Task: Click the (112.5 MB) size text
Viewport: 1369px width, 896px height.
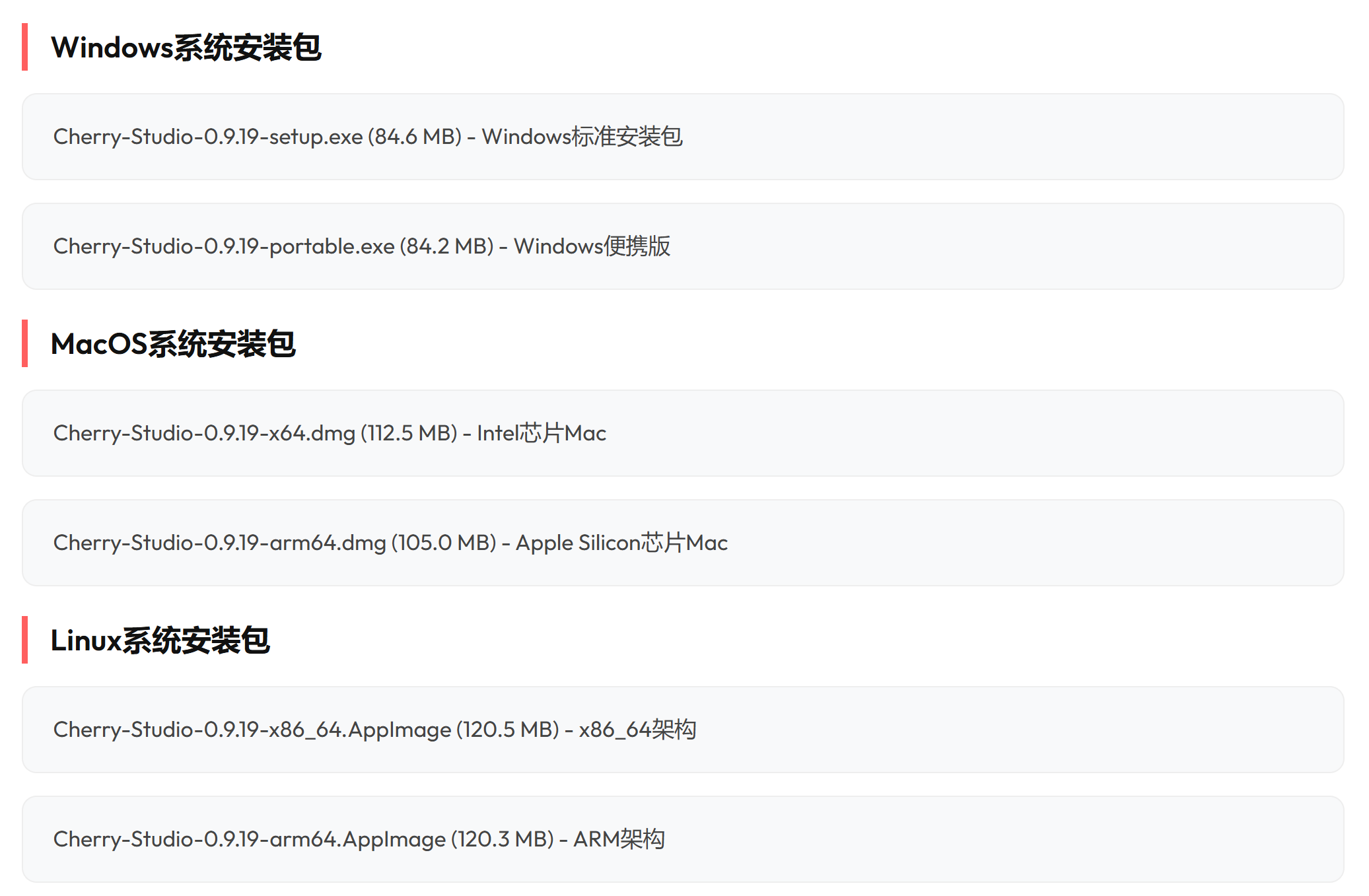Action: click(409, 433)
